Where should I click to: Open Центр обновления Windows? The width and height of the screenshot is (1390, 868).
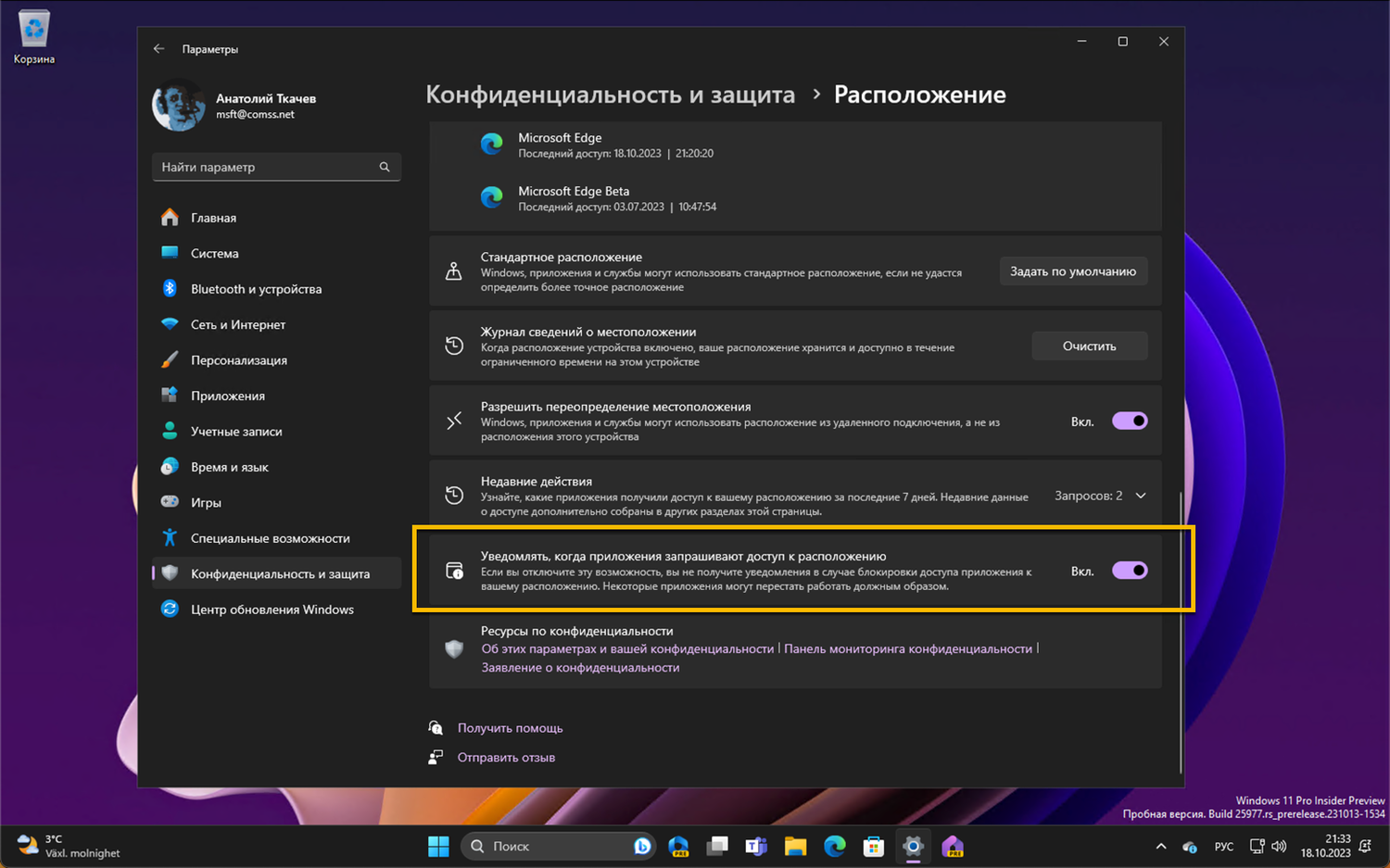click(276, 610)
